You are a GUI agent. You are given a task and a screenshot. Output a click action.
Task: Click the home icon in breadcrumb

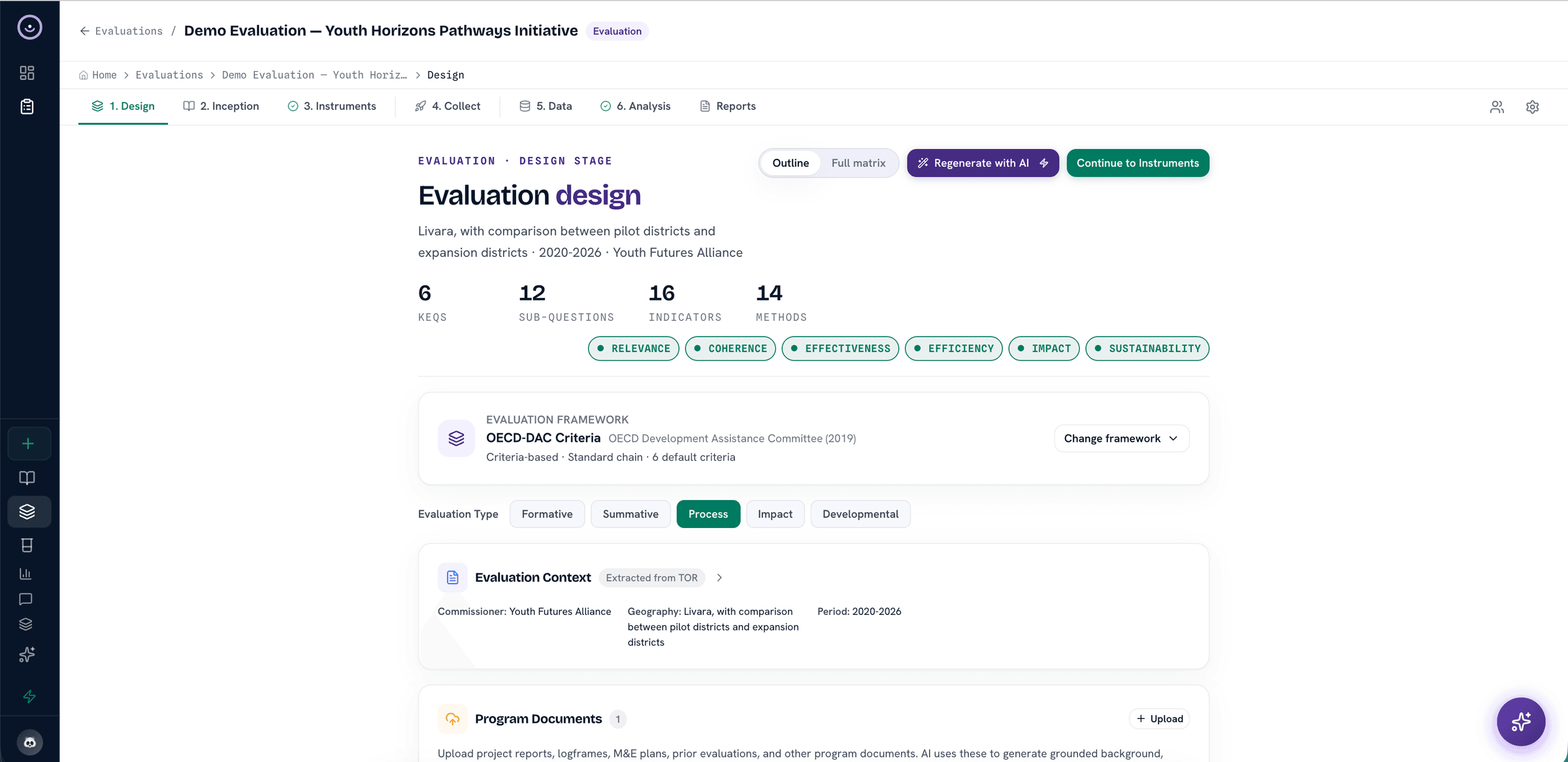pos(84,75)
